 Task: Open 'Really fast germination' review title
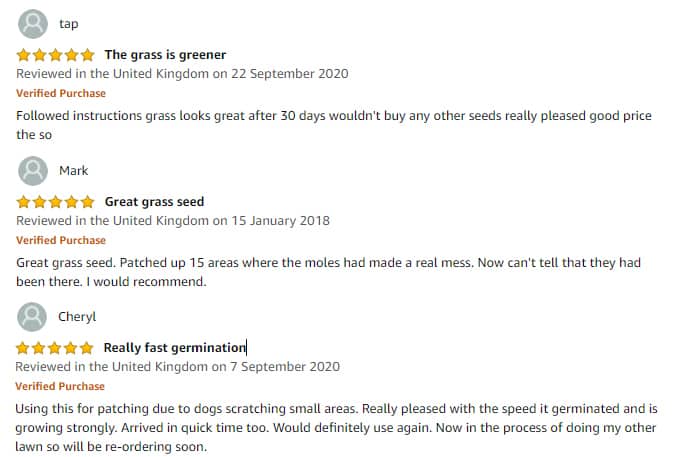[x=175, y=348]
